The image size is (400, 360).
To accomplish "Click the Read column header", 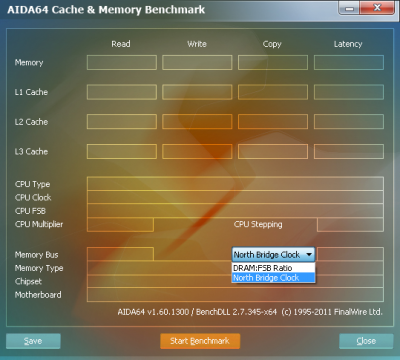I will pos(121,44).
